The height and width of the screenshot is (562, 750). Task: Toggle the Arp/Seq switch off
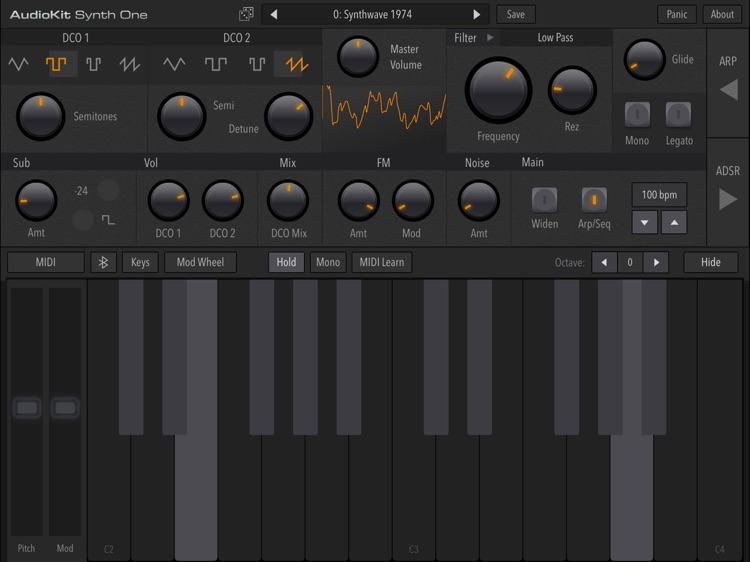[593, 199]
